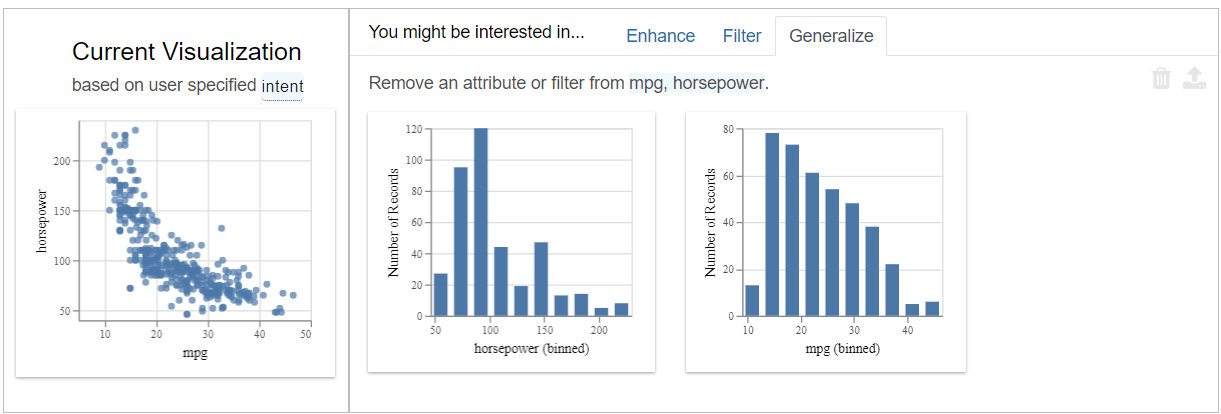The image size is (1221, 414).
Task: Click the "Current Visualization" heading
Action: point(187,52)
